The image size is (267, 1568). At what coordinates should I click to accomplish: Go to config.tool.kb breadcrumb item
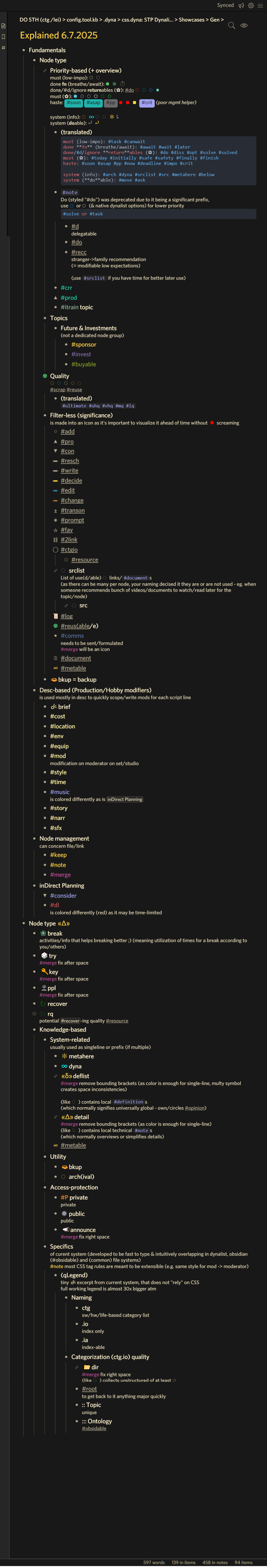pyautogui.click(x=84, y=20)
